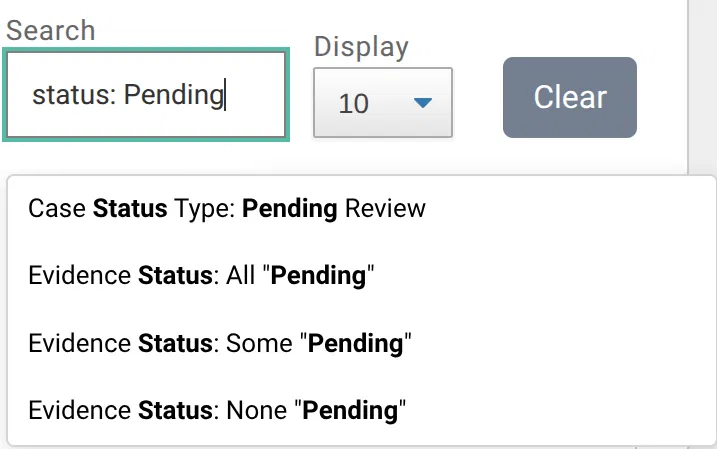The width and height of the screenshot is (717, 449).
Task: Click the "Display" label above the dropdown
Action: point(361,47)
